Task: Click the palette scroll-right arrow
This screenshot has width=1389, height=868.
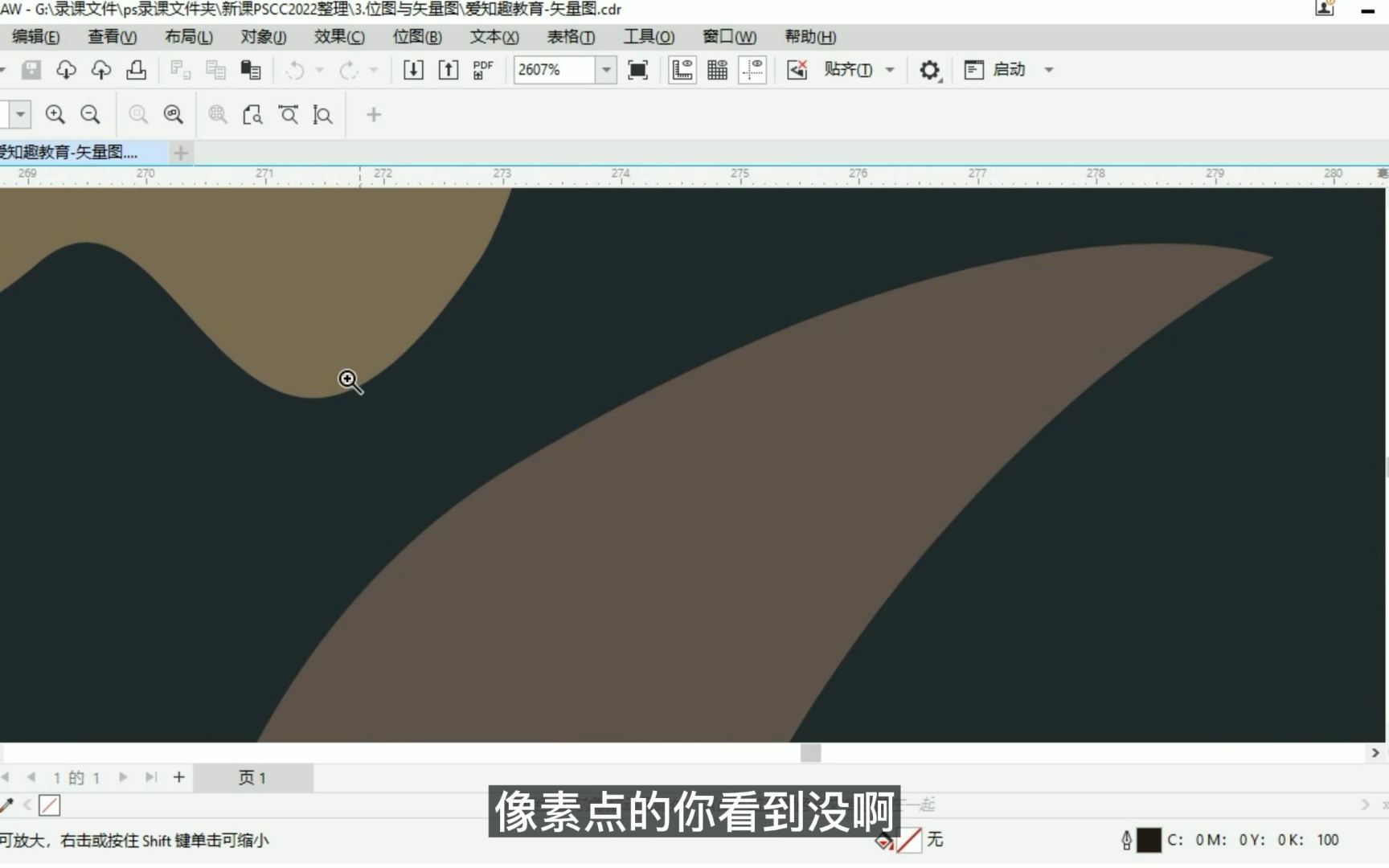Action: tap(1365, 805)
